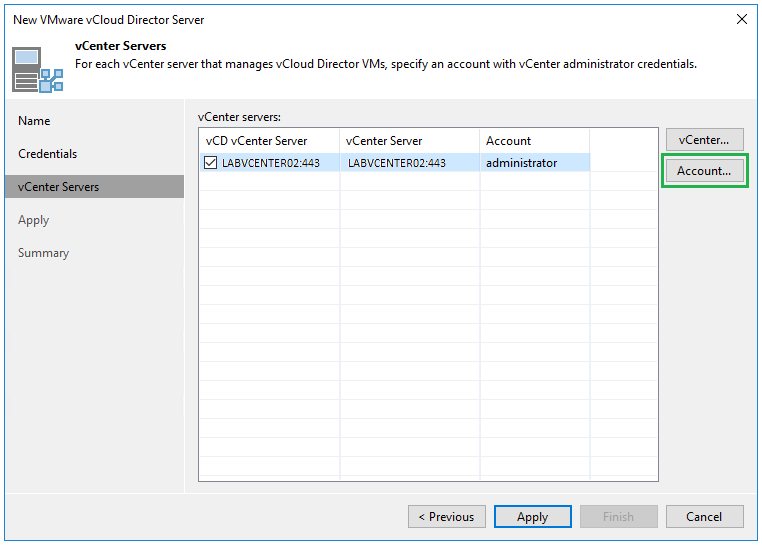Cancel the wizard with Cancel button
The image size is (762, 546).
(703, 517)
